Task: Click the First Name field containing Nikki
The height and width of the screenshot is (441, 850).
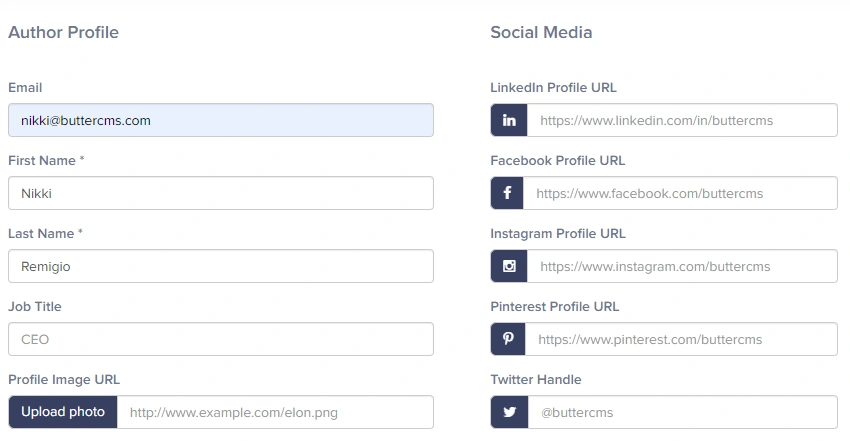Action: (220, 193)
